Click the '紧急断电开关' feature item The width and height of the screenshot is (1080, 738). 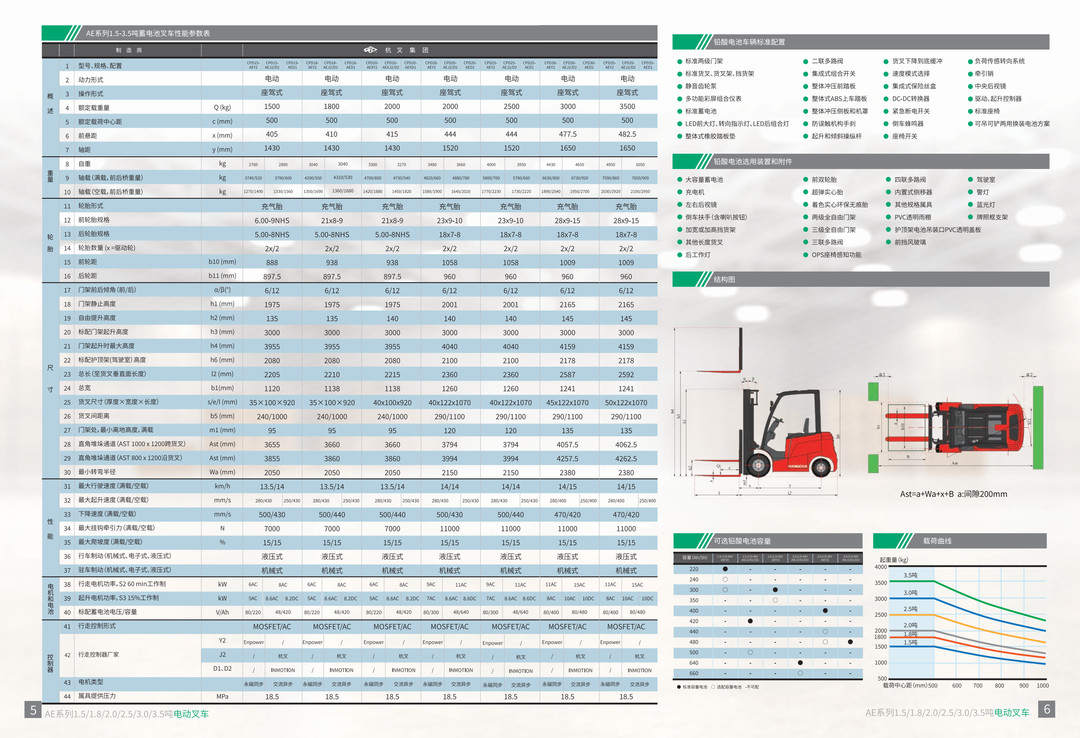tap(911, 111)
